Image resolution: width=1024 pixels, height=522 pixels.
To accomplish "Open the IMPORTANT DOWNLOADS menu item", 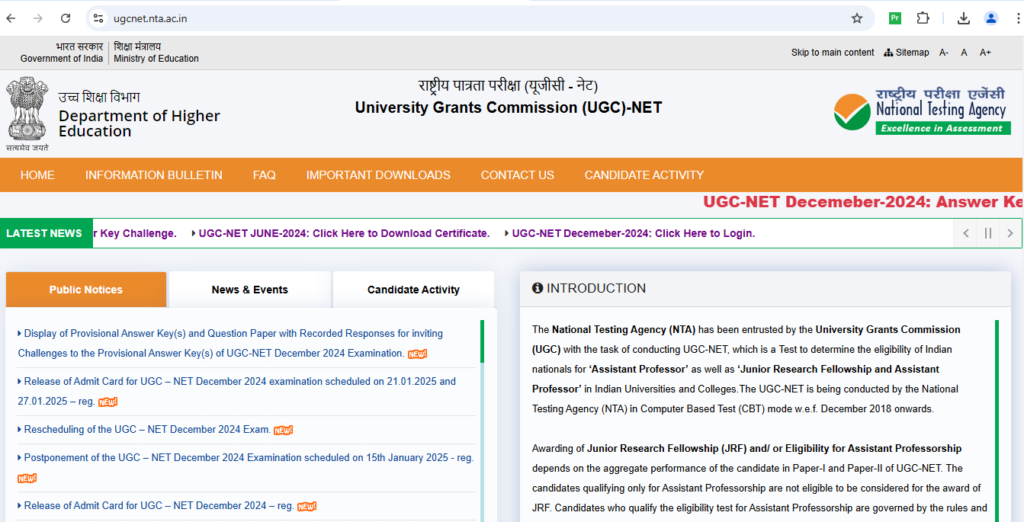I will (x=378, y=175).
